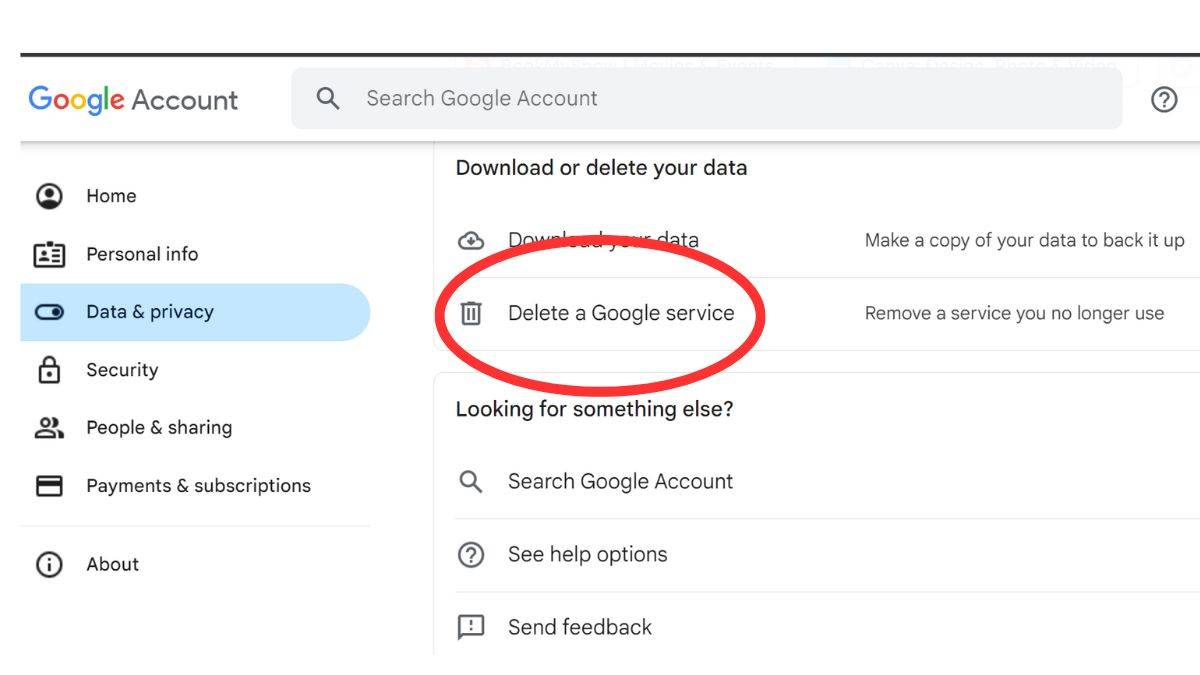Open the Data & privacy section
Viewport: 1200px width, 675px height.
[150, 312]
